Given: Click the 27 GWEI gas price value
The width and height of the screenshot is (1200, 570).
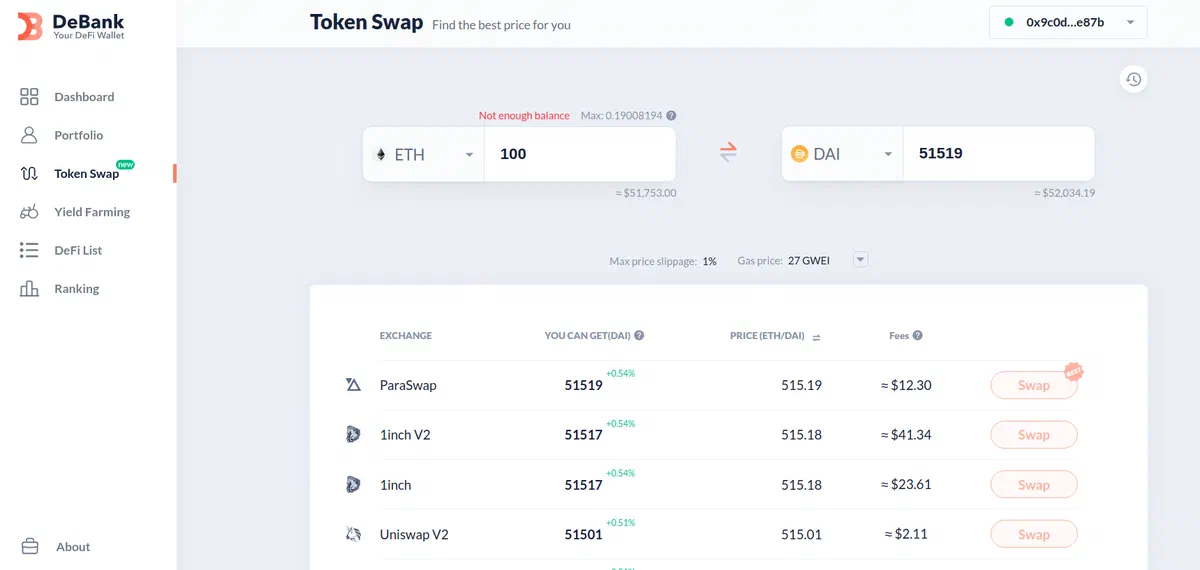Looking at the screenshot, I should pyautogui.click(x=808, y=261).
